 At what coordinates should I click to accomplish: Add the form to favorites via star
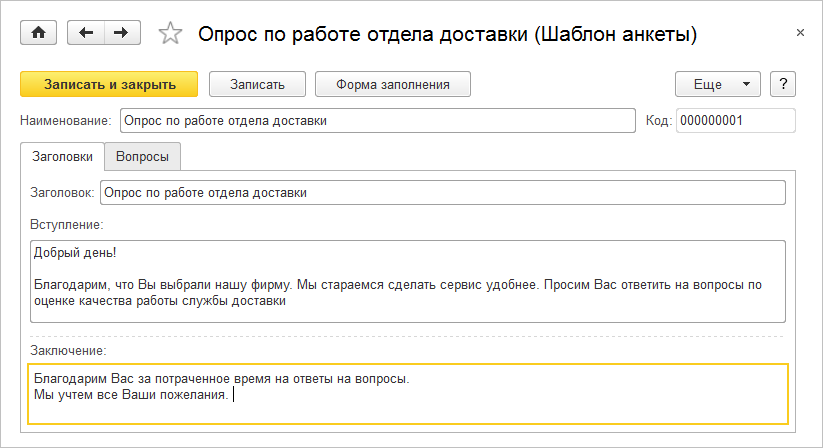[x=171, y=34]
